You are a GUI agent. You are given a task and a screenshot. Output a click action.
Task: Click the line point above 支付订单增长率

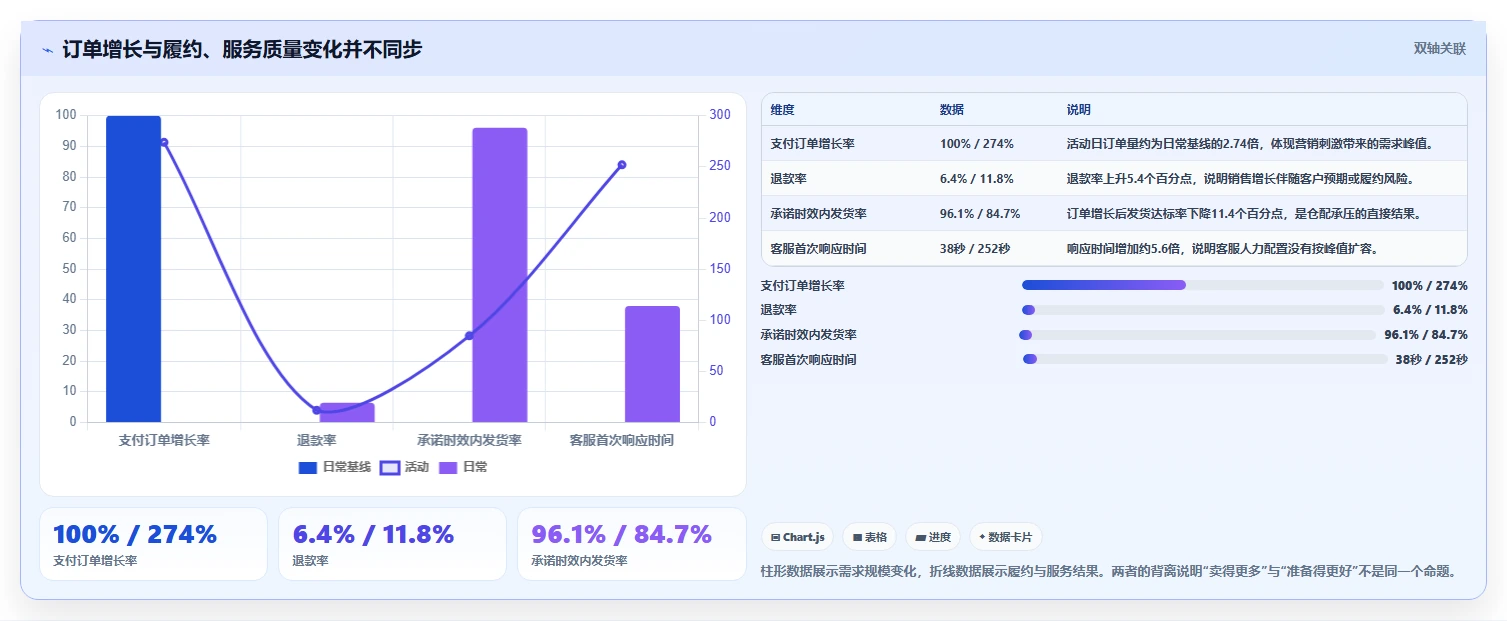tap(164, 143)
